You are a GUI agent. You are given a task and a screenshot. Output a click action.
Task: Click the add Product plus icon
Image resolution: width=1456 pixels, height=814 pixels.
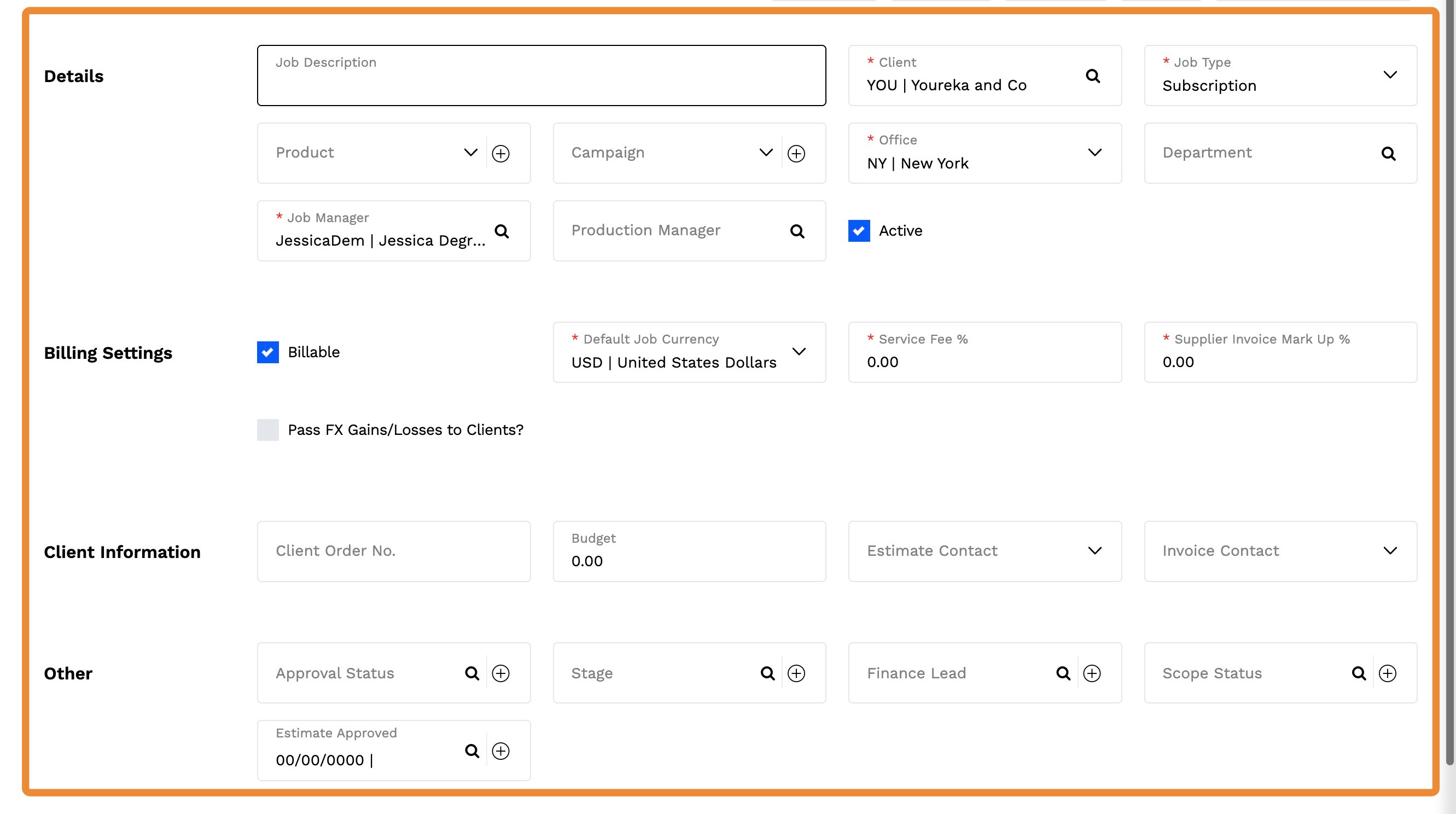[500, 153]
